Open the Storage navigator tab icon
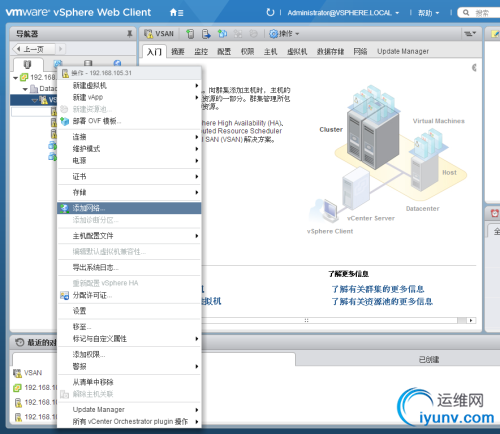Screen dimensions: 500x434 pyautogui.click(x=88, y=63)
